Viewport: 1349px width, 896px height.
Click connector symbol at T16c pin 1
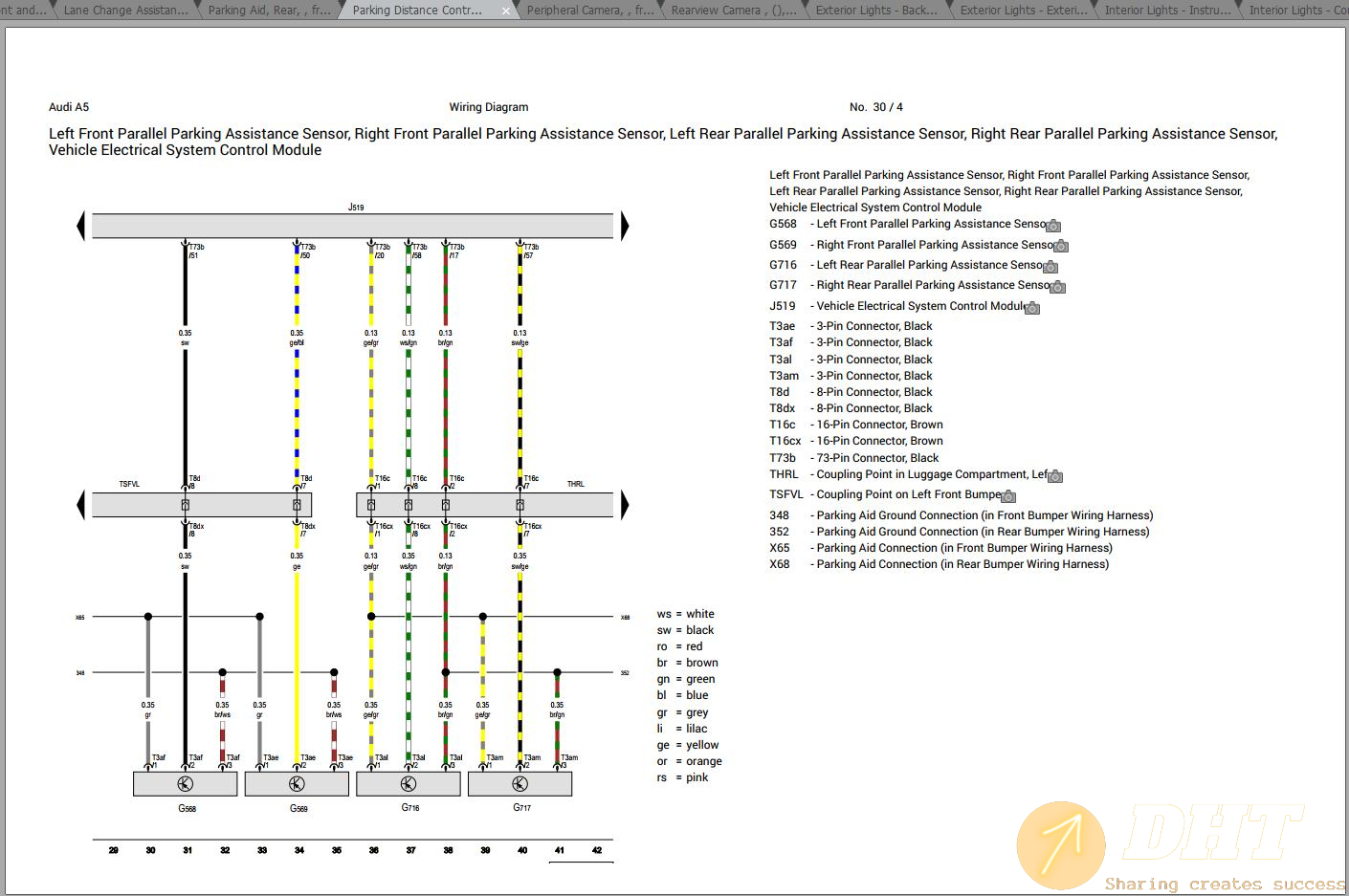(x=371, y=505)
